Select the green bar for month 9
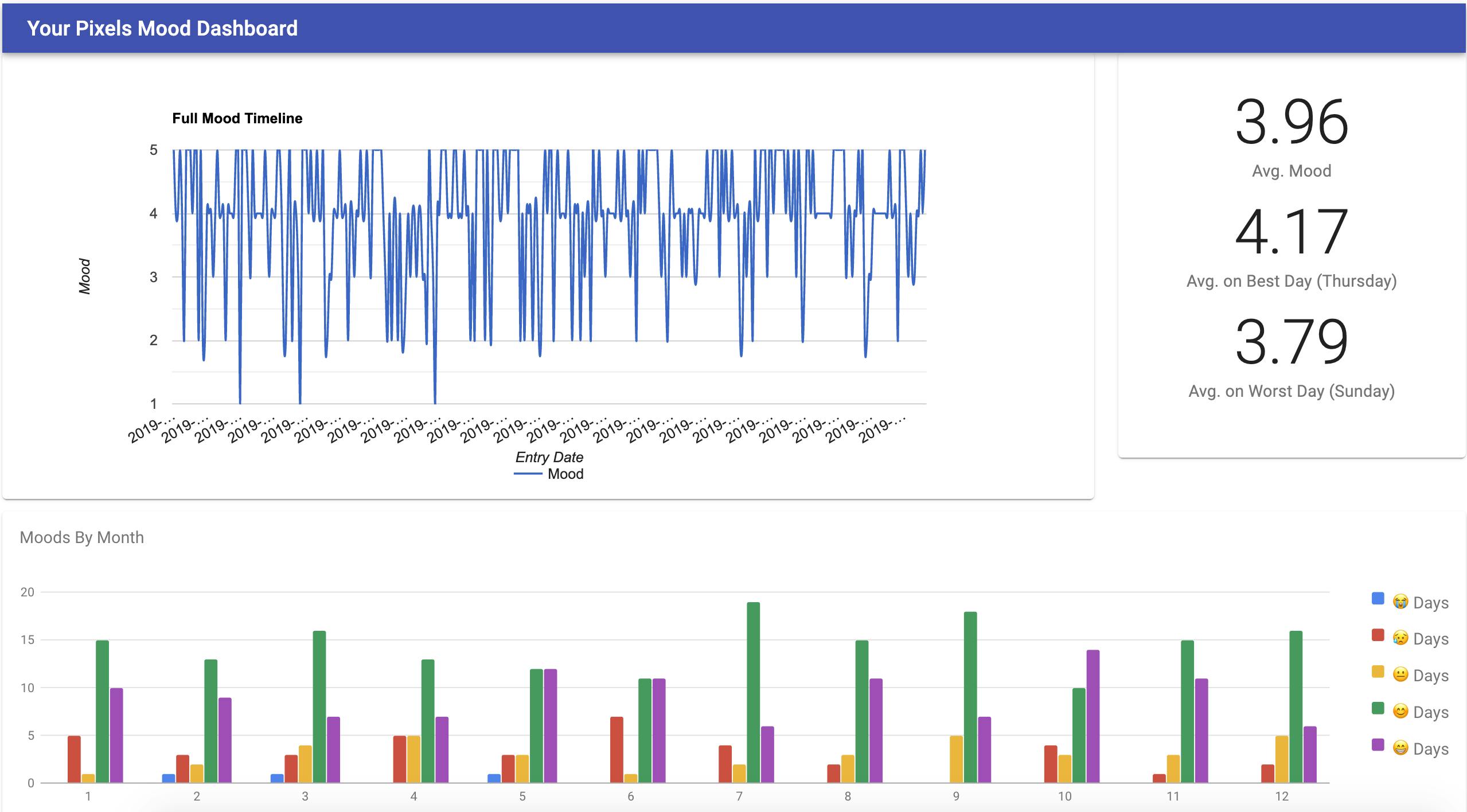This screenshot has height=812, width=1467. coord(970,697)
